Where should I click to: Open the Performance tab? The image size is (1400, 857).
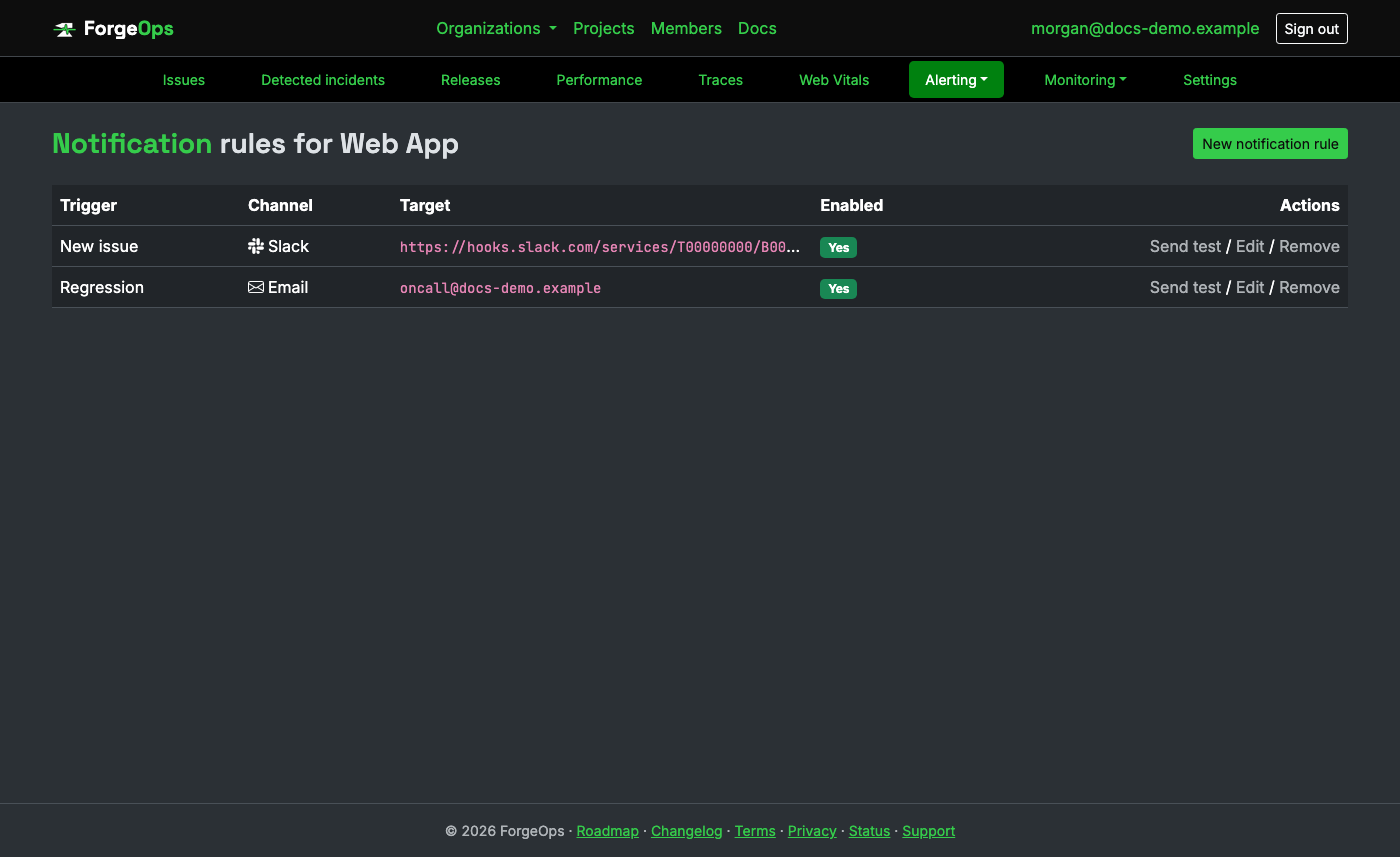click(x=599, y=80)
